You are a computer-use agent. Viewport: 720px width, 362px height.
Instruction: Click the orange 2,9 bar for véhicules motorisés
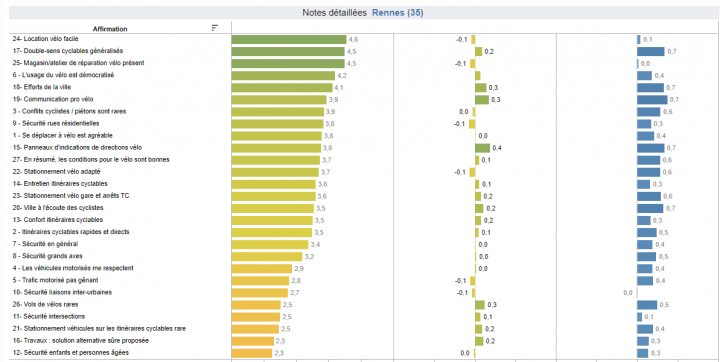pos(262,268)
